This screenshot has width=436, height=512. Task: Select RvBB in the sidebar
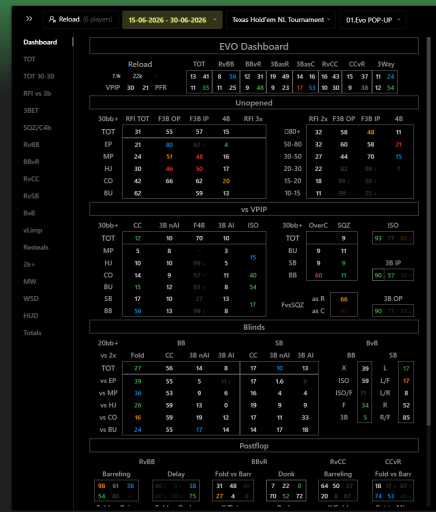point(31,145)
